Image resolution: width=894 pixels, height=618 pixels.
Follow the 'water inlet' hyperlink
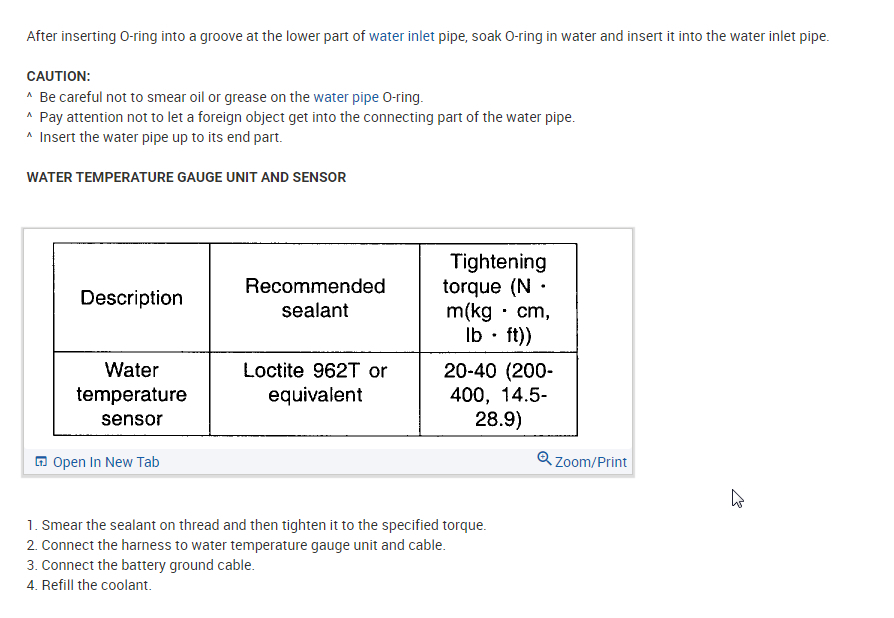coord(401,36)
